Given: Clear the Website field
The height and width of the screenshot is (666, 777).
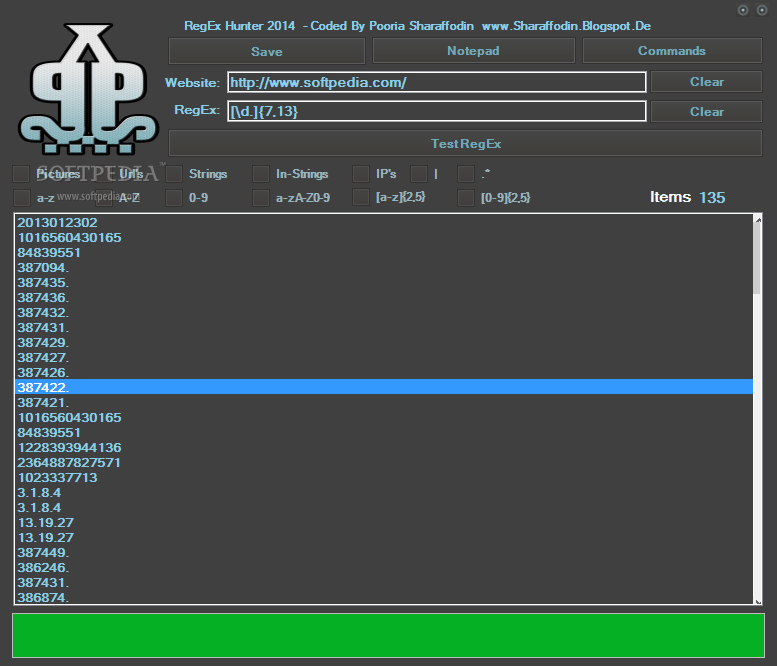Looking at the screenshot, I should pyautogui.click(x=706, y=82).
